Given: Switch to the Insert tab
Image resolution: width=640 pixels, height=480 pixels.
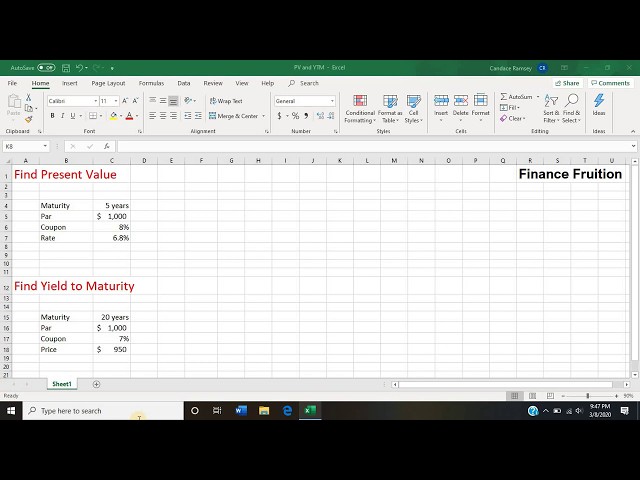Looking at the screenshot, I should click(x=69, y=83).
